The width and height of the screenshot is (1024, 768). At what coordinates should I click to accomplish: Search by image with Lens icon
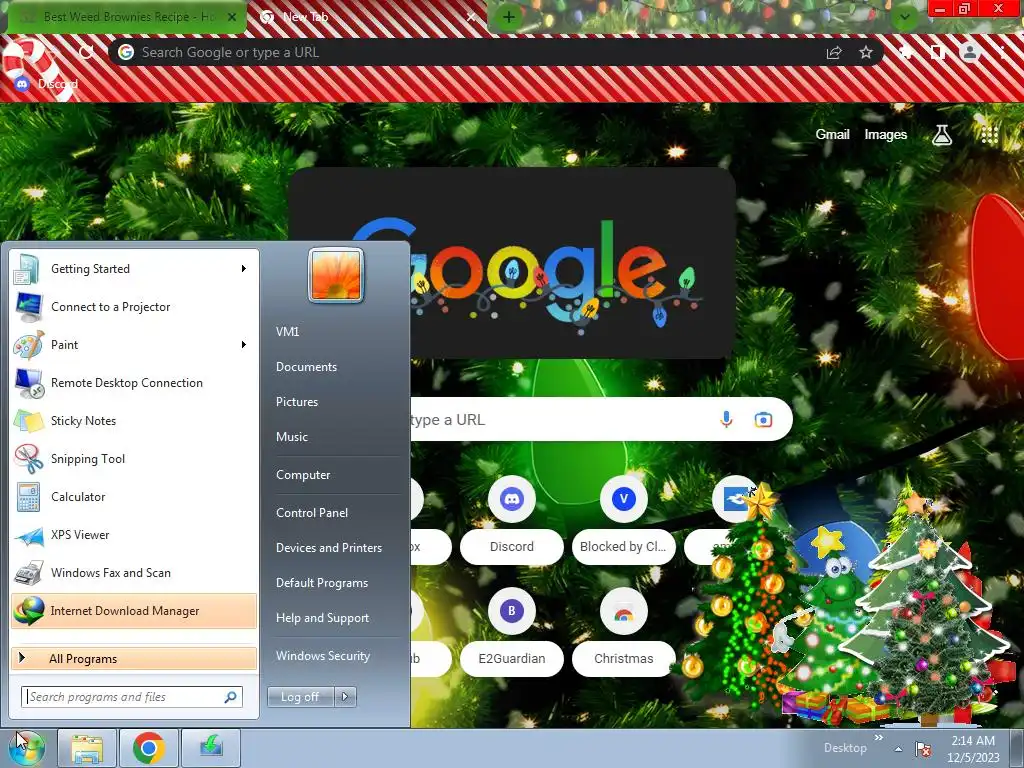pyautogui.click(x=763, y=419)
